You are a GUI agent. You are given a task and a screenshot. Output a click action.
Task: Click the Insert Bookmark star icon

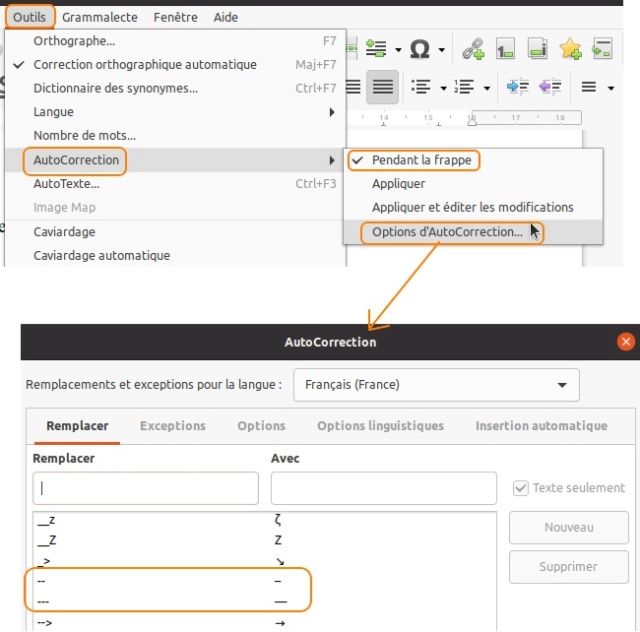pos(570,49)
